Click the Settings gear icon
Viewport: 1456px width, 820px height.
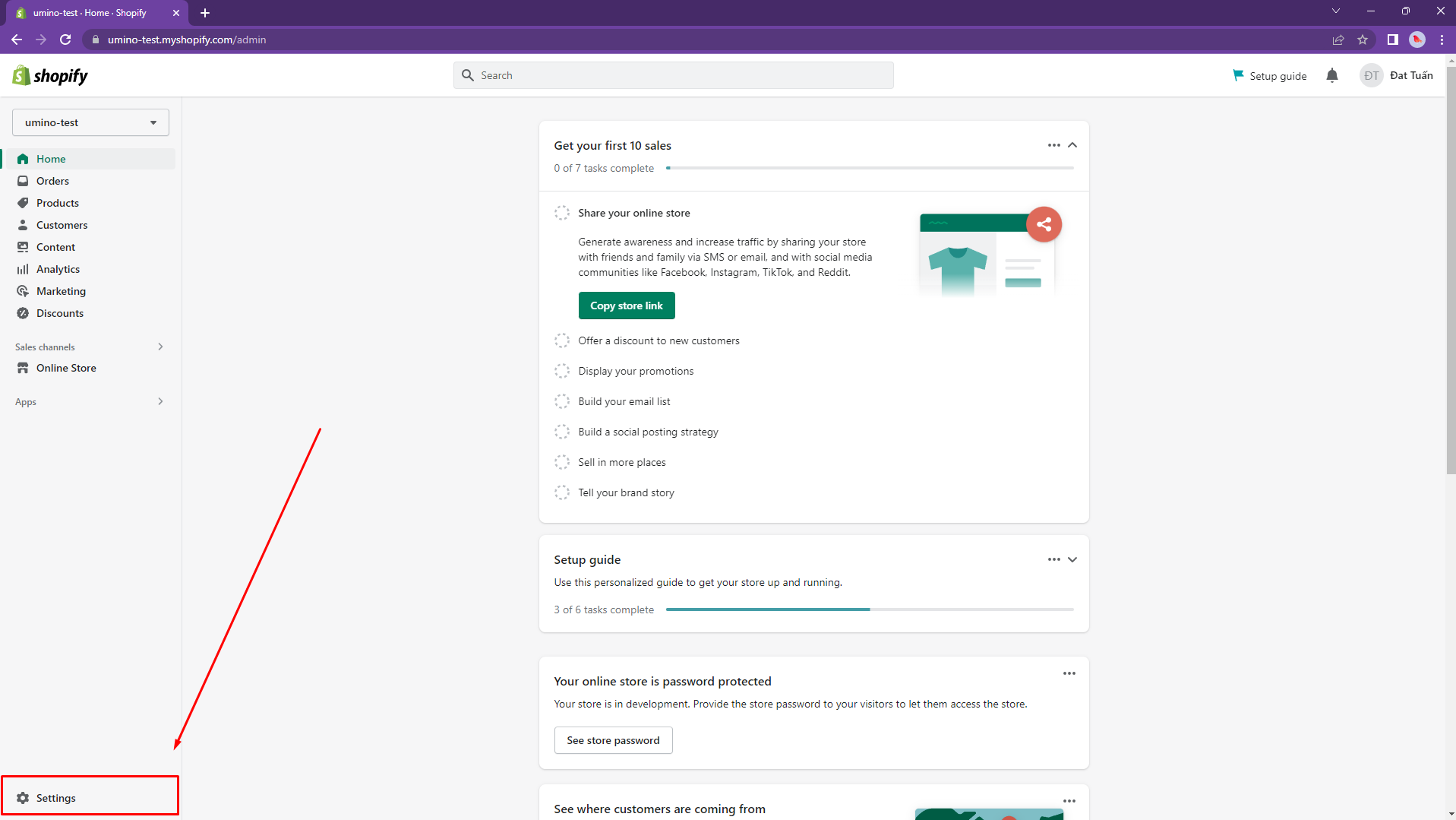click(x=23, y=798)
